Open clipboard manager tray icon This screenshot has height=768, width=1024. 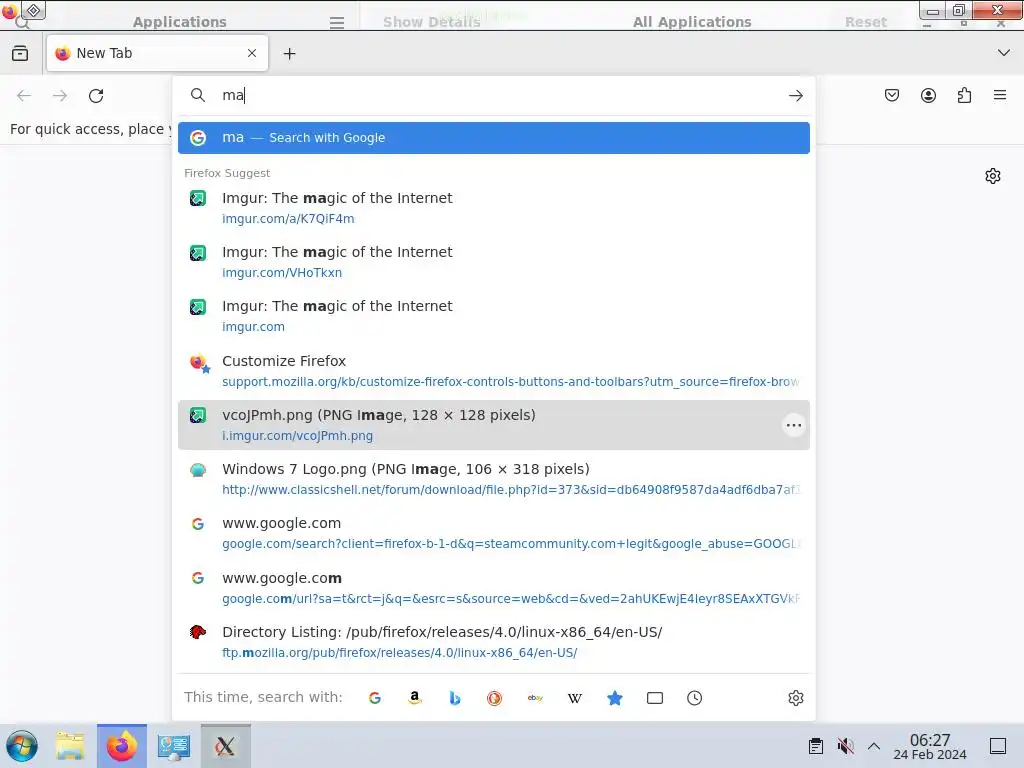click(x=816, y=746)
